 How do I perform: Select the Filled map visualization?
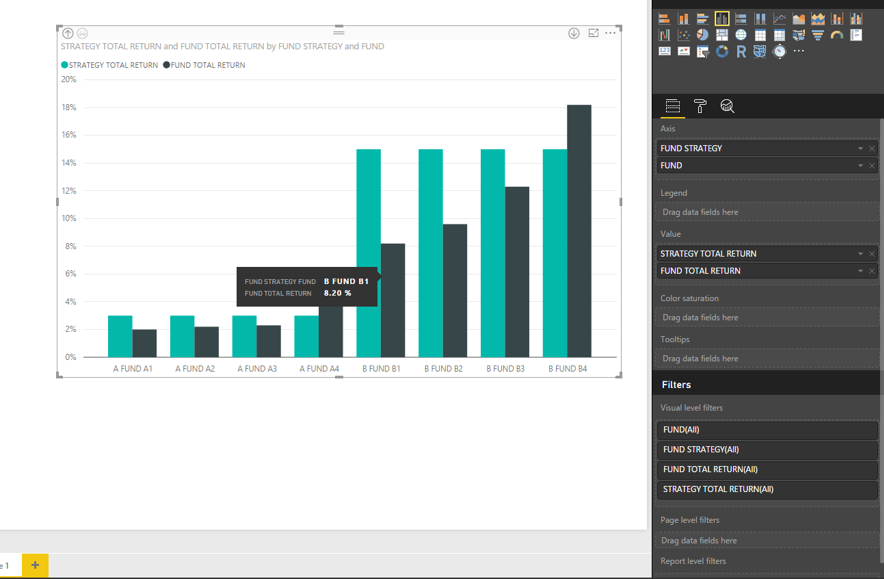click(x=798, y=35)
